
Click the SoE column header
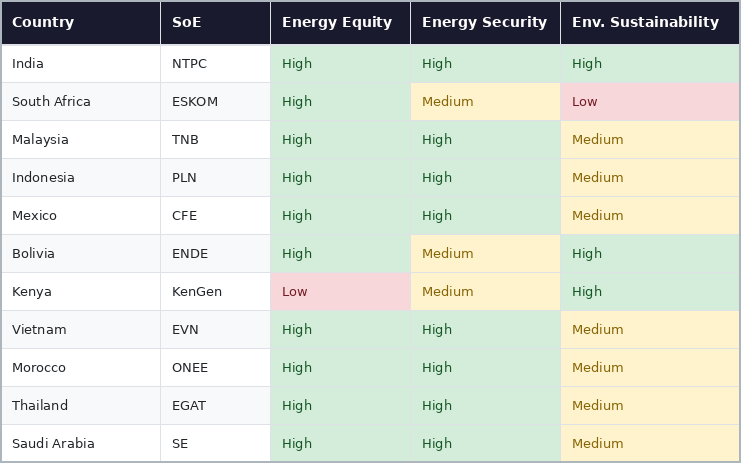(215, 23)
